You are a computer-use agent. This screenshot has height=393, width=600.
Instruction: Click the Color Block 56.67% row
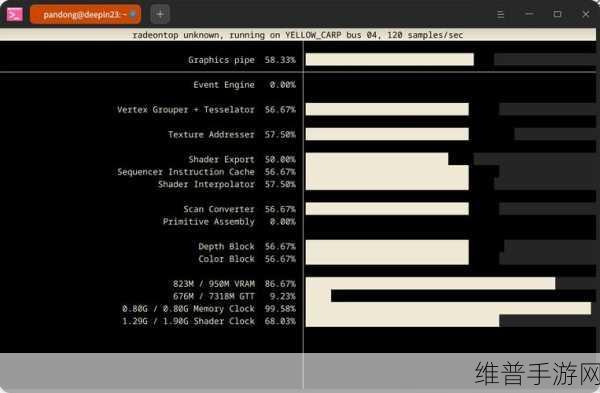(x=247, y=259)
